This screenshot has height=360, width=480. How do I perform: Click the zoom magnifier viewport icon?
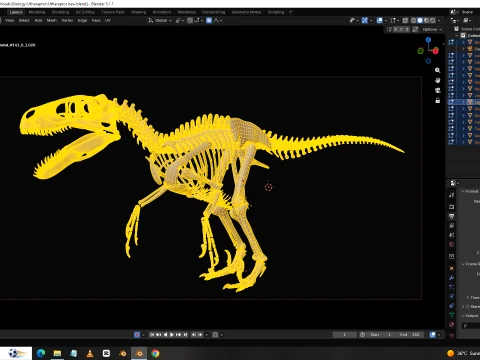[438, 70]
